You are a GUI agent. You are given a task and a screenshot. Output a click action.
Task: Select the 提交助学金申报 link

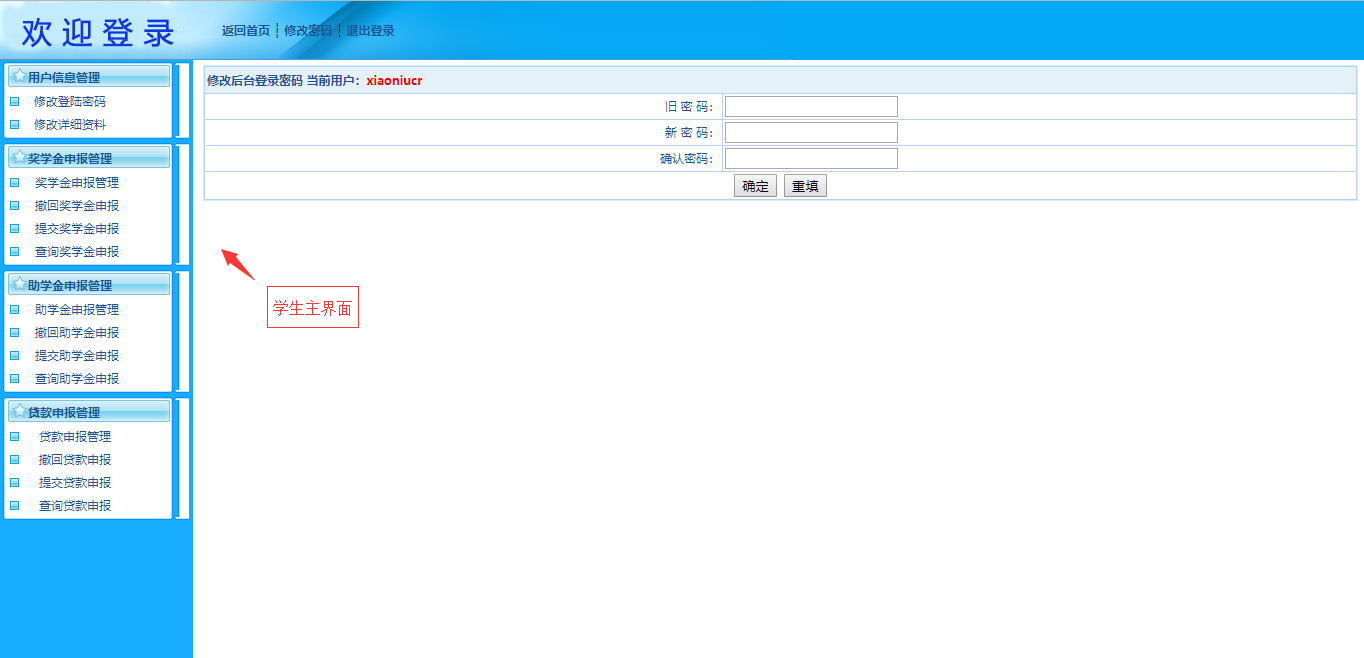click(77, 356)
